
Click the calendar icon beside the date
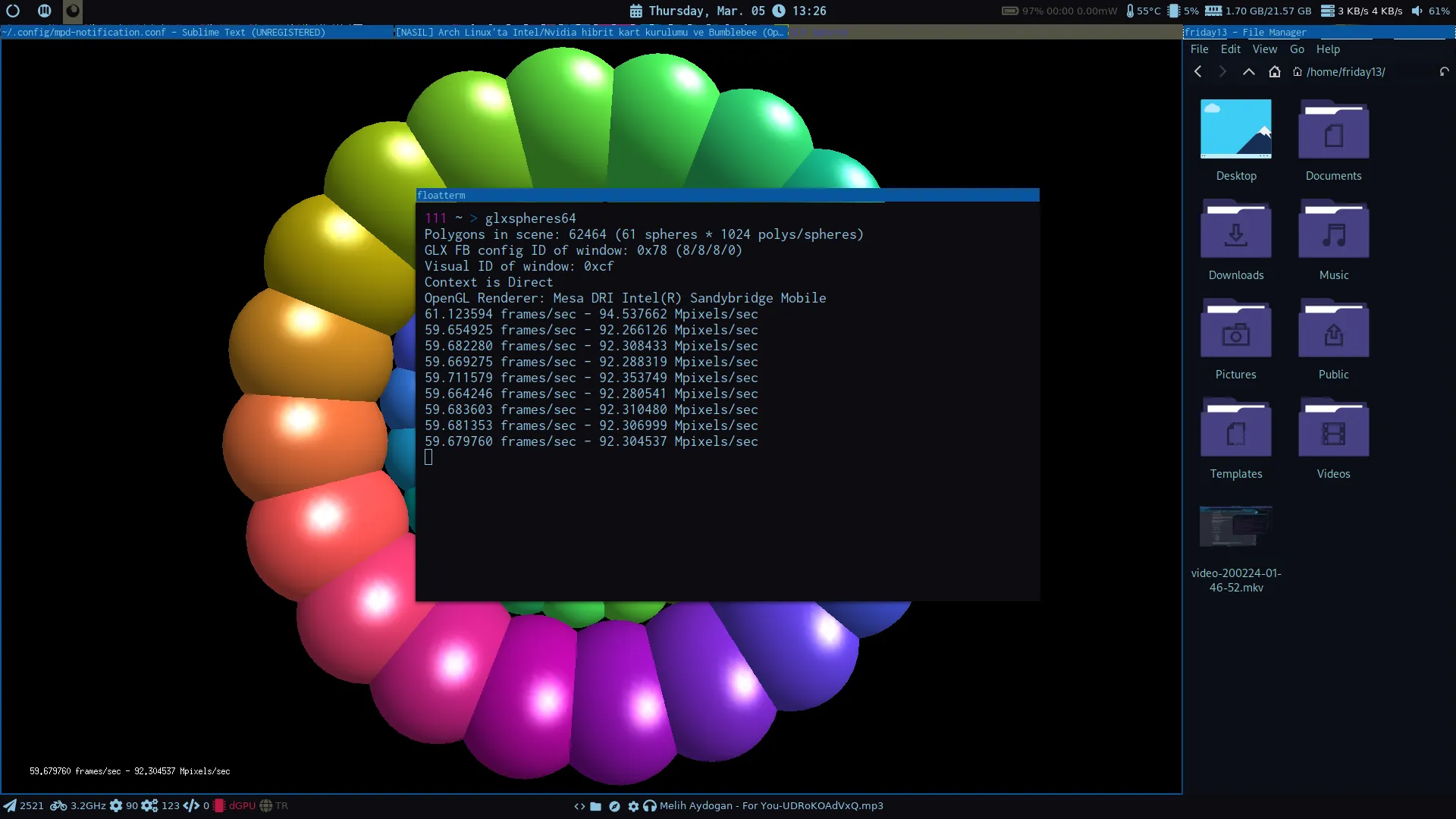(636, 11)
